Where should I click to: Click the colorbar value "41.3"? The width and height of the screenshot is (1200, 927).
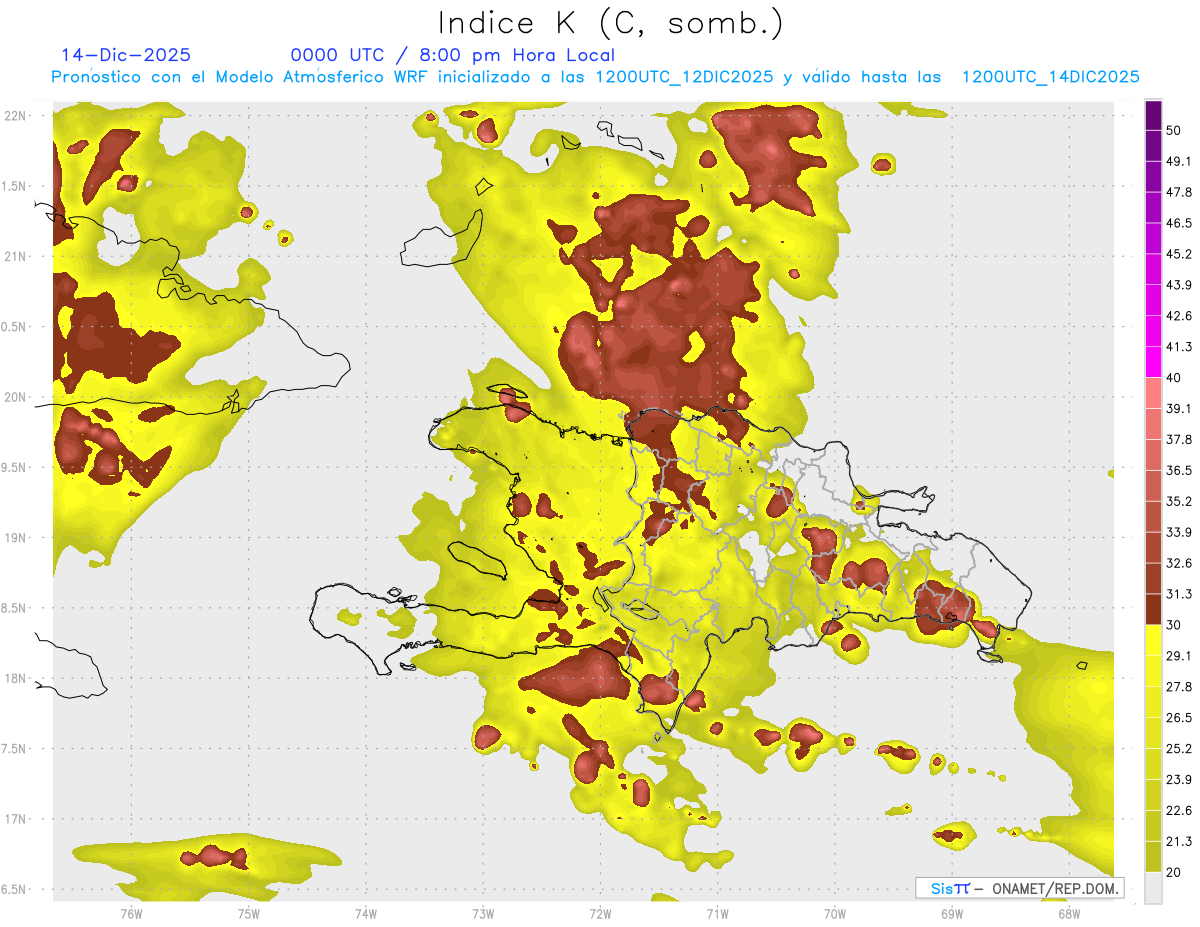click(1179, 348)
